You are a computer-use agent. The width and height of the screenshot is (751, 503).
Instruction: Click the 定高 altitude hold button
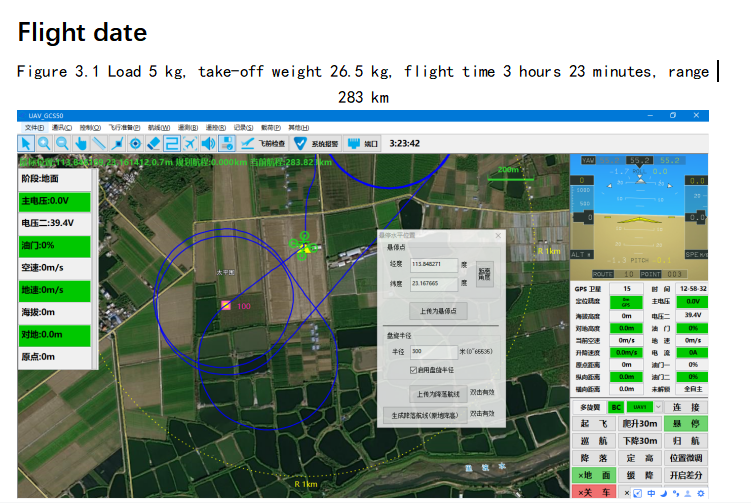[640, 458]
